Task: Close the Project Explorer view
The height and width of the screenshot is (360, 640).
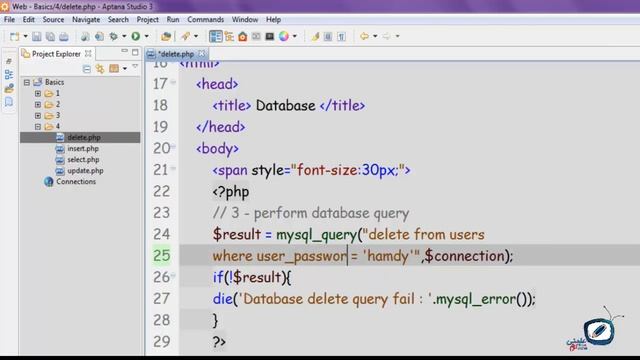Action: (88, 53)
